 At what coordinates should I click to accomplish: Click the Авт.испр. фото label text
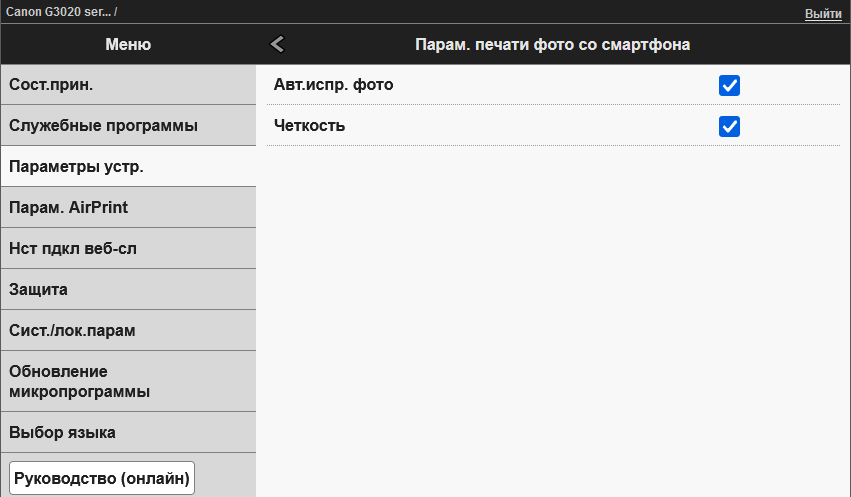(333, 85)
